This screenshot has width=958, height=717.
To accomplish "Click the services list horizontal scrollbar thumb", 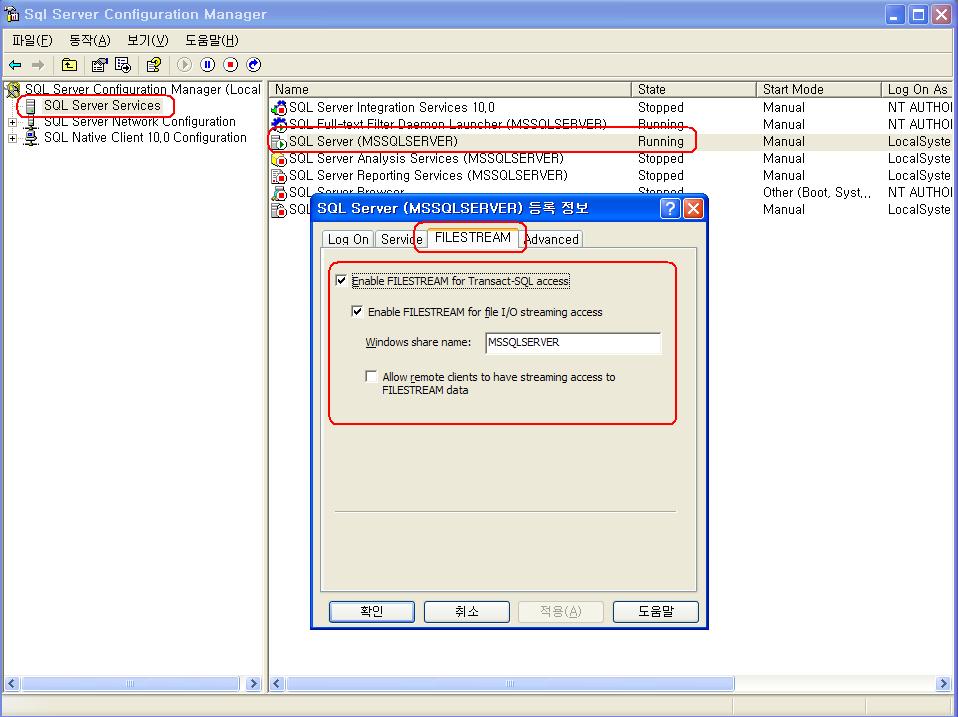I will 510,683.
